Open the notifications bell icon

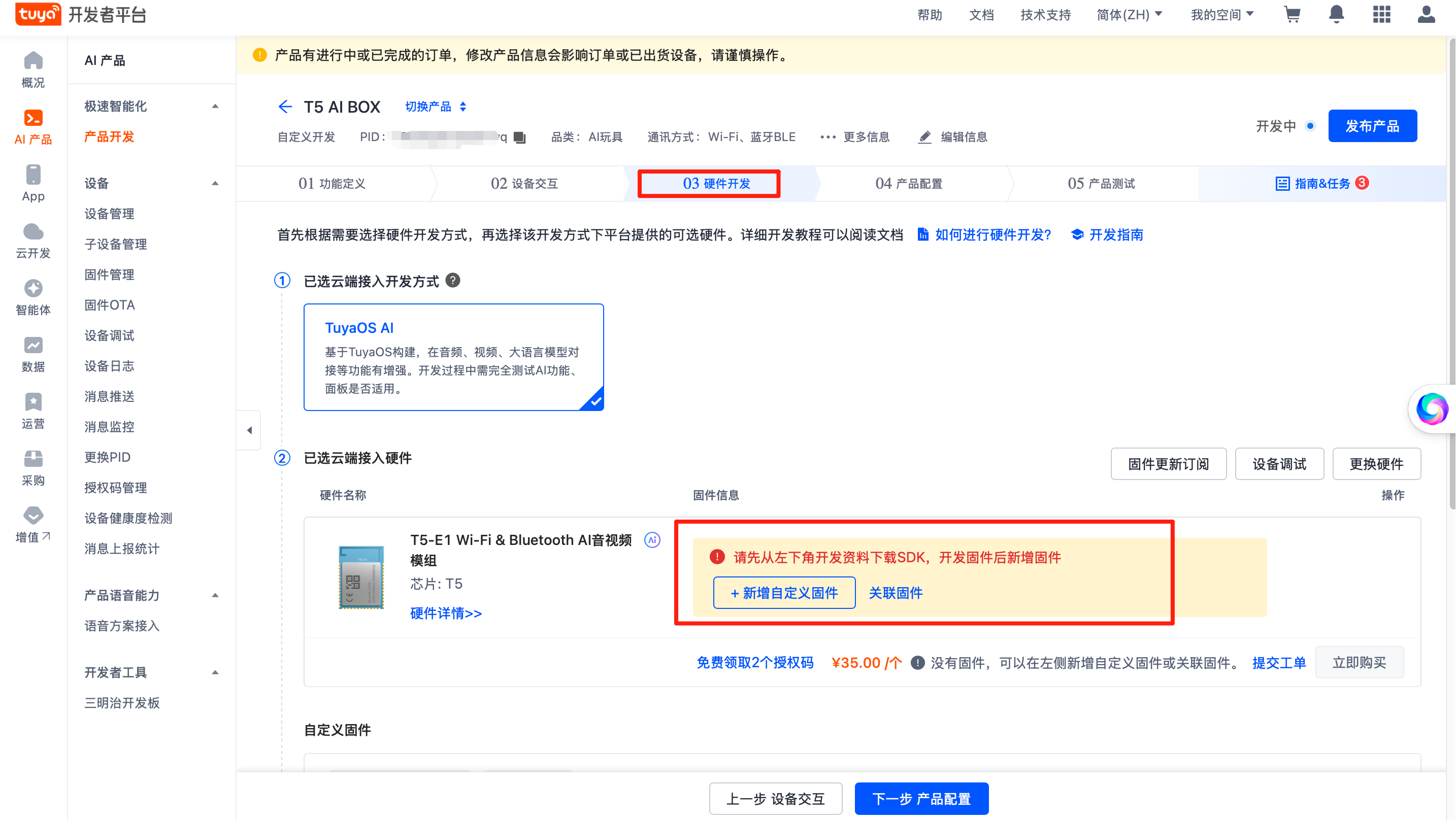[x=1336, y=14]
